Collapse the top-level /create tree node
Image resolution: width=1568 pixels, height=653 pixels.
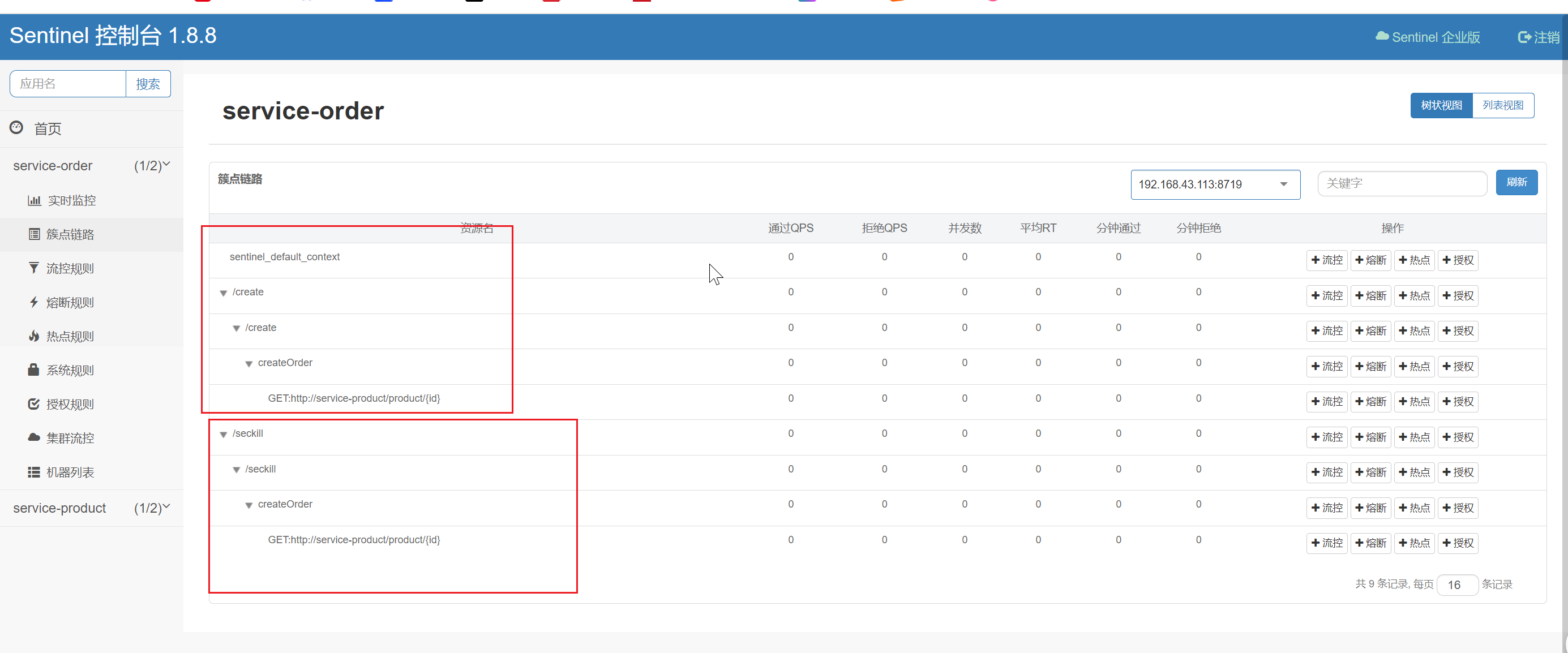(224, 293)
